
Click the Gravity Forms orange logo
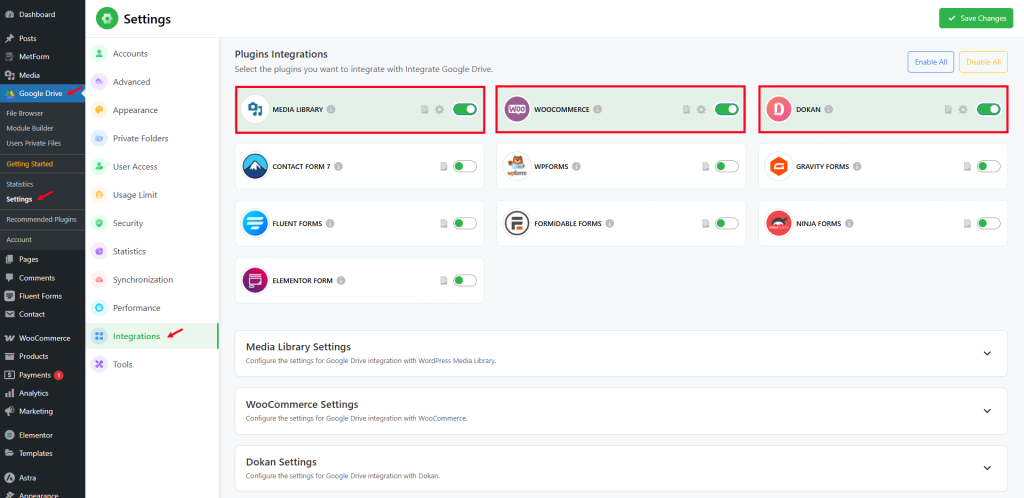coord(779,166)
